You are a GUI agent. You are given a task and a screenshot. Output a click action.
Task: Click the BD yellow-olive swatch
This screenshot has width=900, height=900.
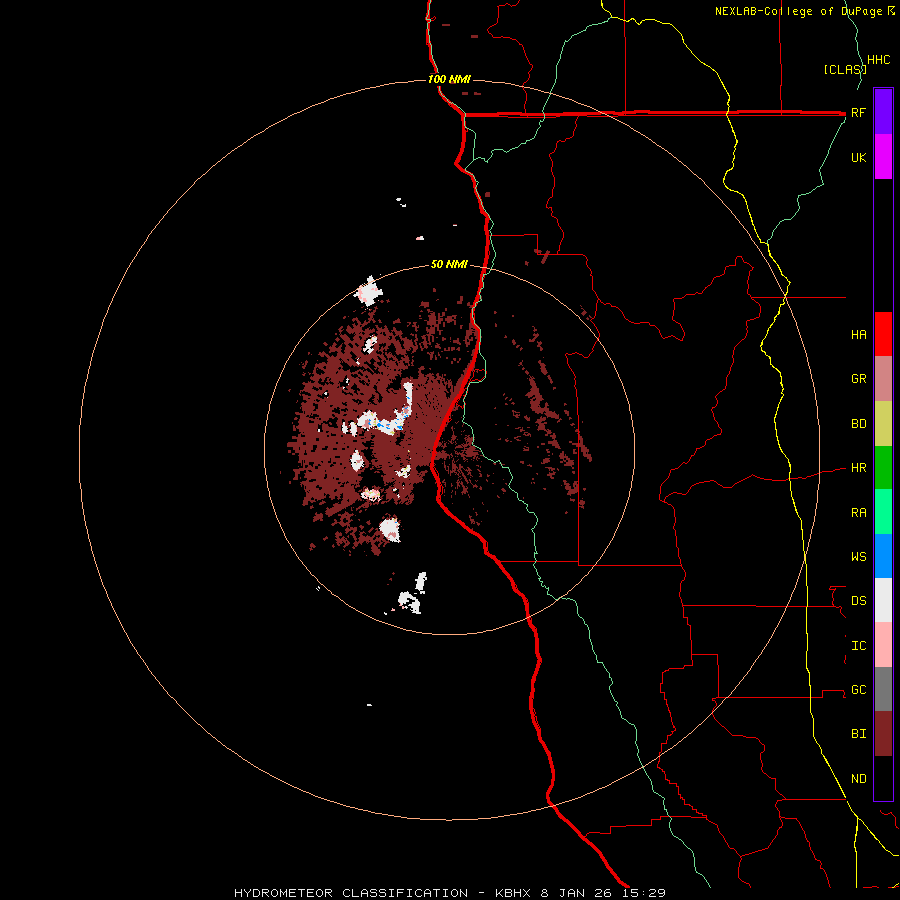883,424
